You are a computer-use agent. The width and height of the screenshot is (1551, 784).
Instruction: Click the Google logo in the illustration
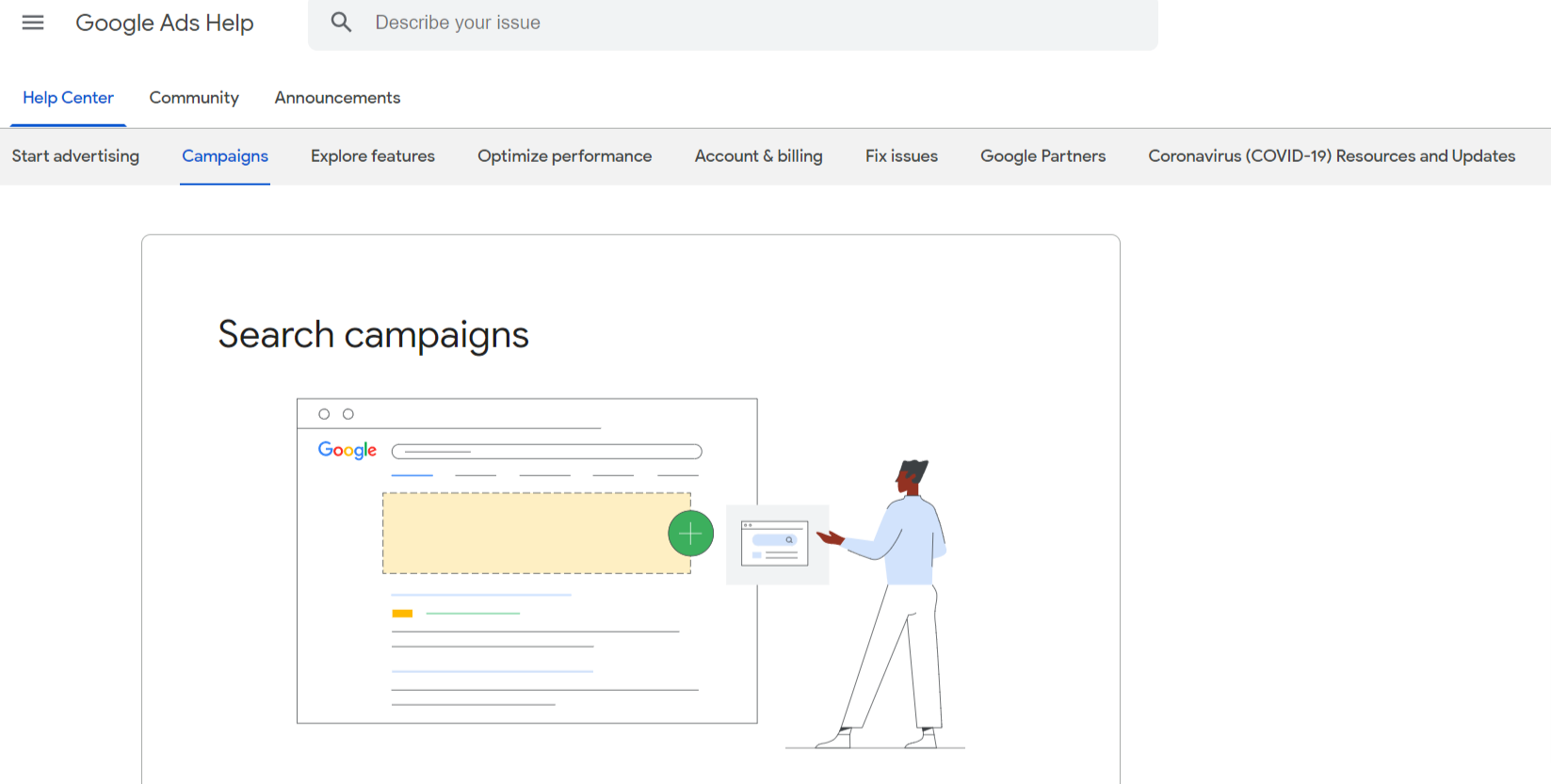pyautogui.click(x=347, y=450)
